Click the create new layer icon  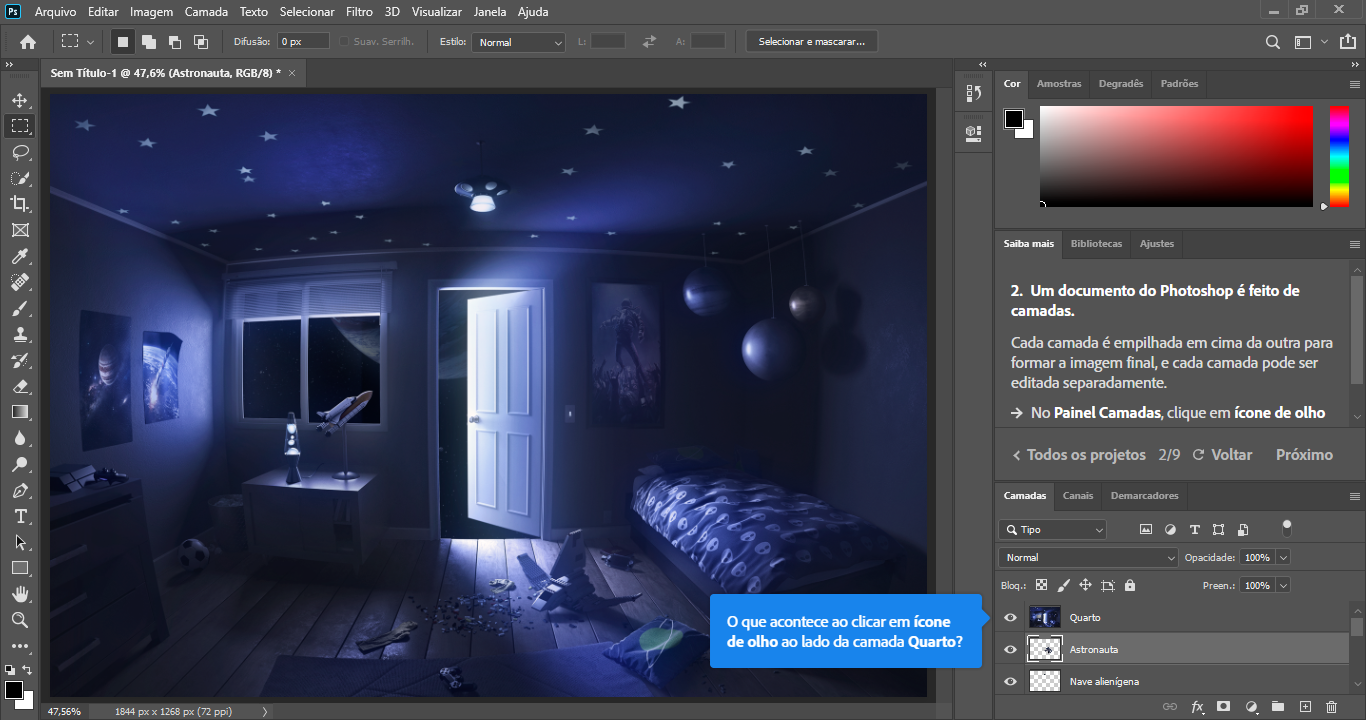pyautogui.click(x=1304, y=706)
